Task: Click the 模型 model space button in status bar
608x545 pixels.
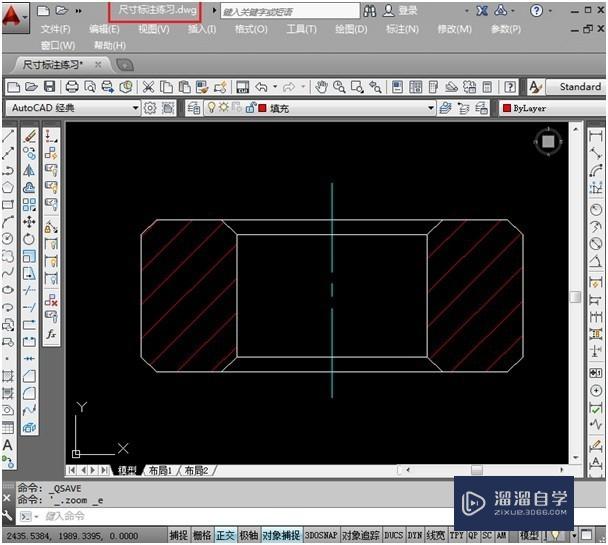Action: coord(530,535)
